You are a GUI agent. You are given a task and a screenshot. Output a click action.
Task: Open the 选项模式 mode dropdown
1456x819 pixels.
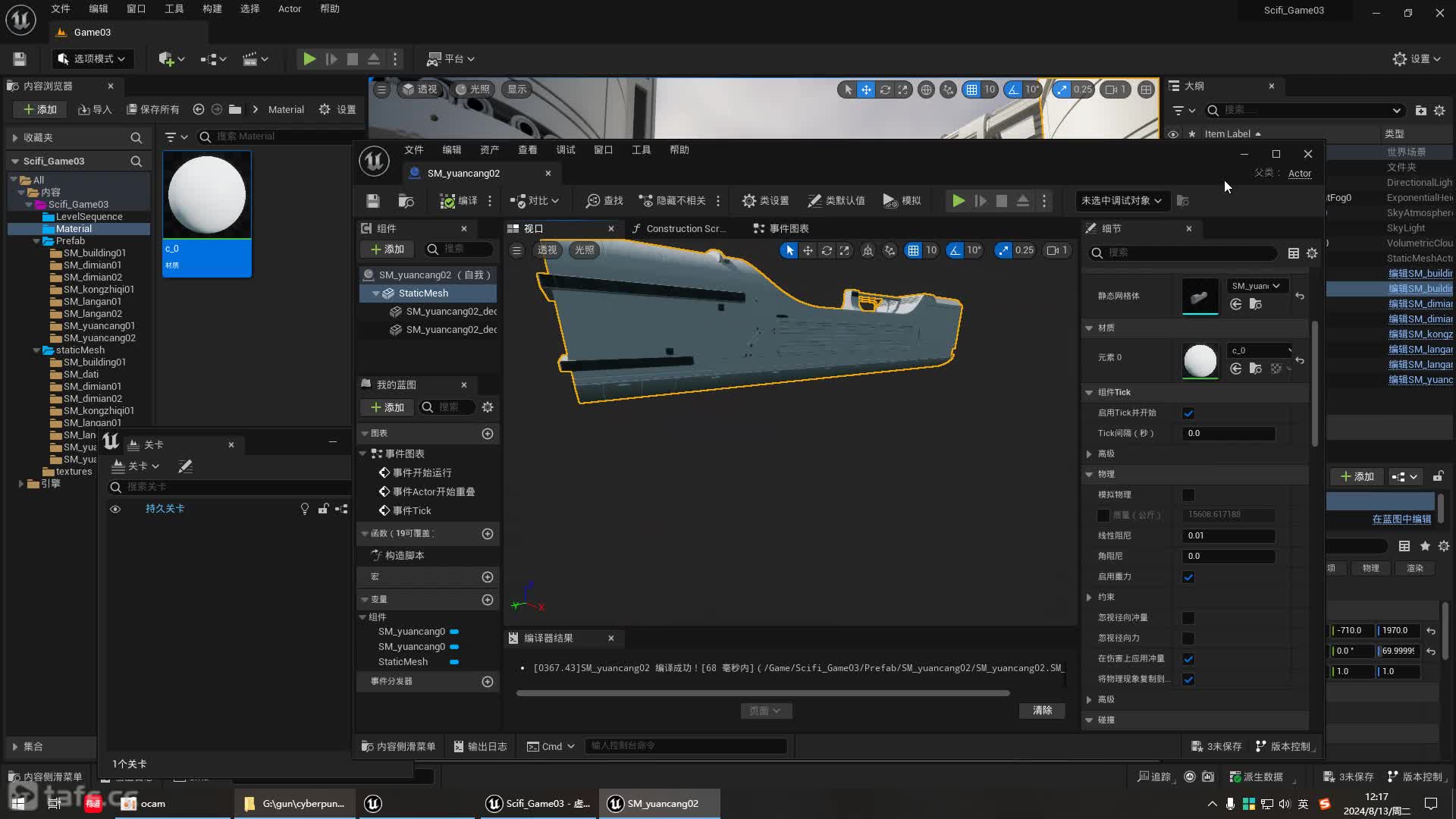91,59
